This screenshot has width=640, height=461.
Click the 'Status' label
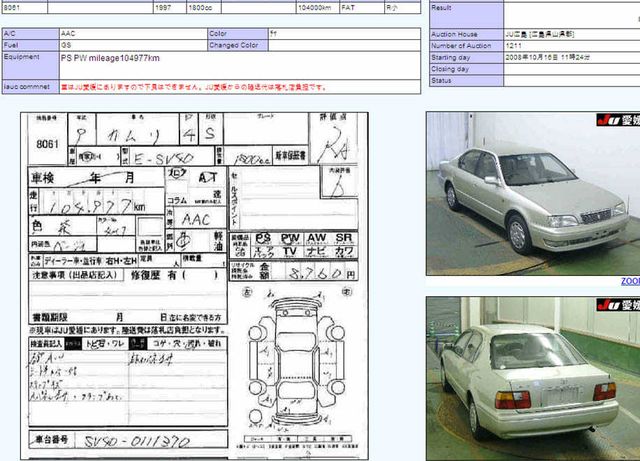pos(441,80)
